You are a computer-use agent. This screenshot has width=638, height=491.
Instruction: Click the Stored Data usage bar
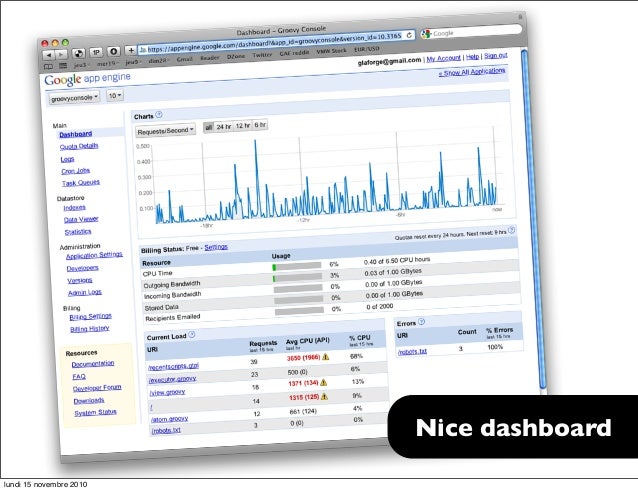[x=299, y=300]
